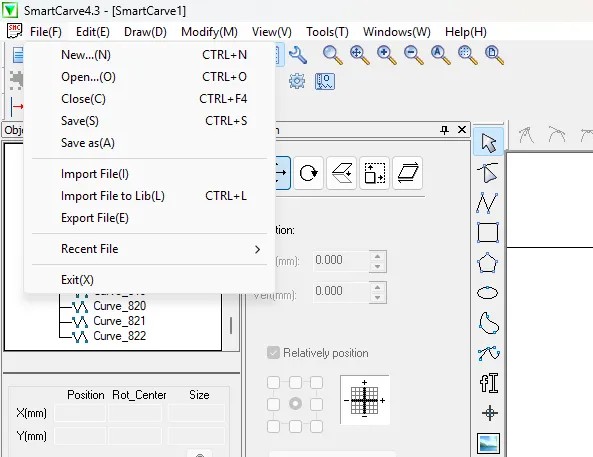Screen dimensions: 593x457
Task: Click the blue toolpath preview icon
Action: (325, 81)
